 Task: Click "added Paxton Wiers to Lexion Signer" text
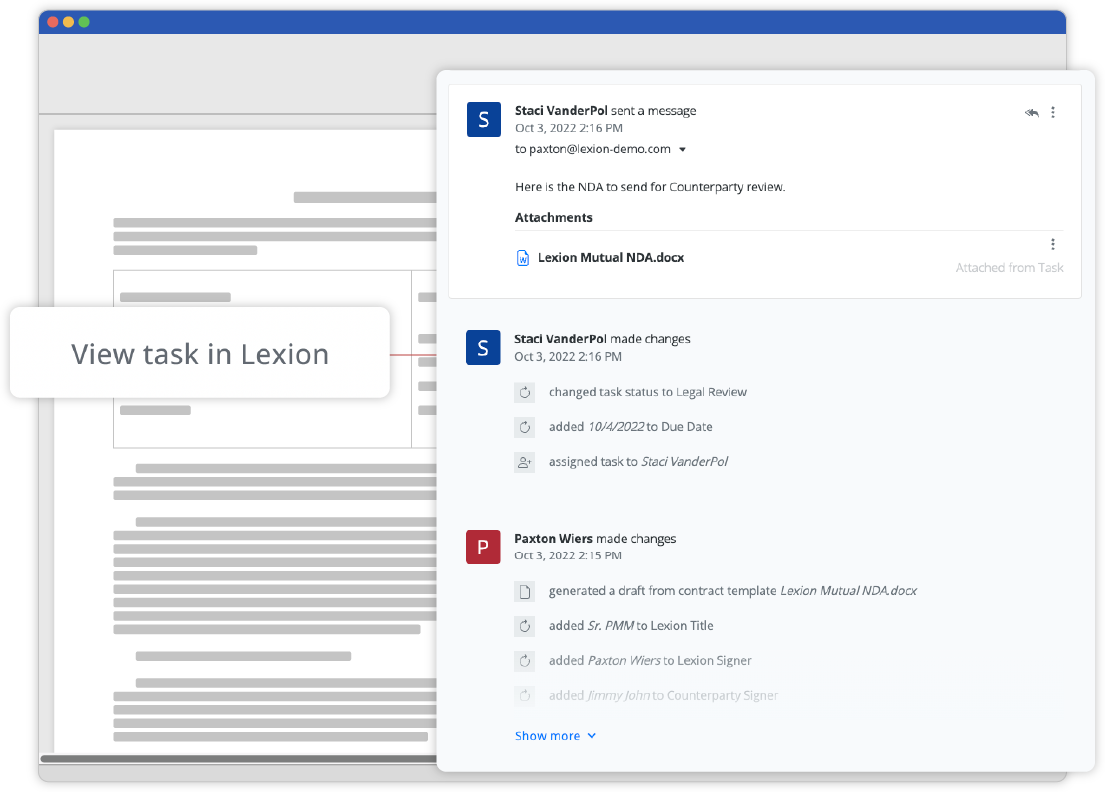[x=650, y=661]
